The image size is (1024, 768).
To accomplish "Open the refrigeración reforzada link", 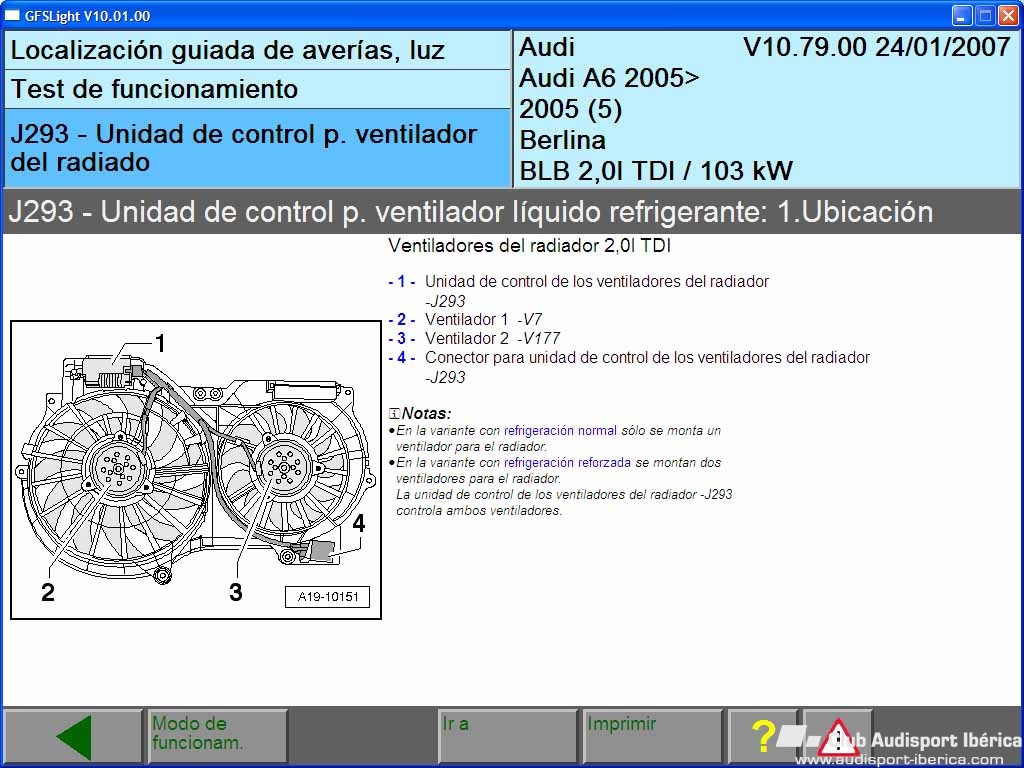I will click(567, 462).
